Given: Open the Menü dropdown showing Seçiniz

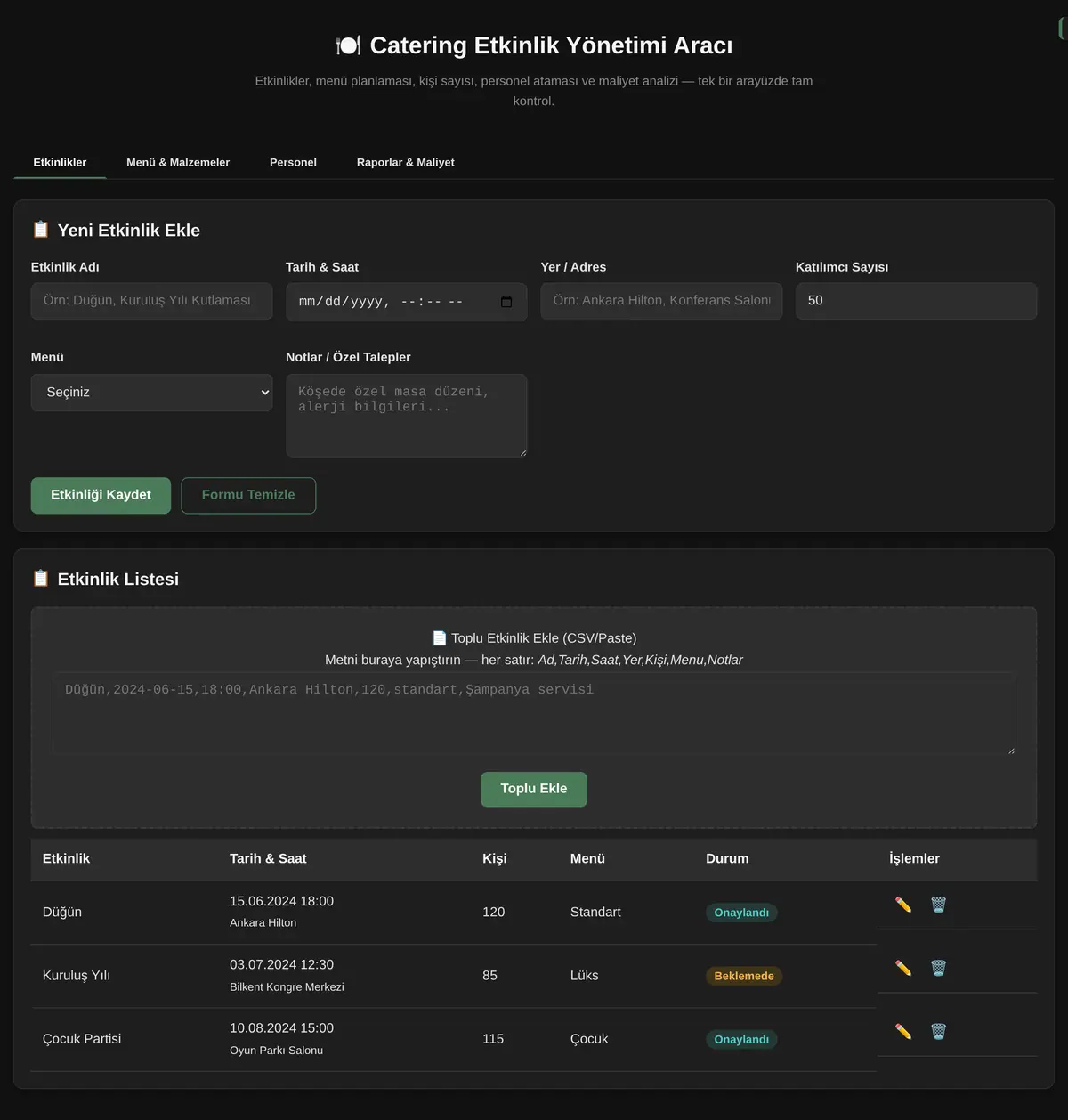Looking at the screenshot, I should click(151, 393).
